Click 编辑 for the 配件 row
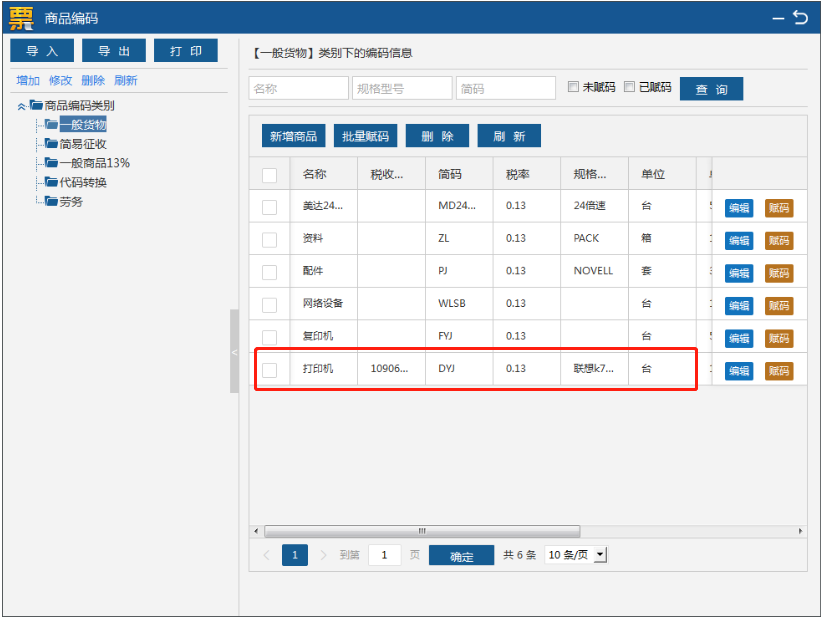 pos(739,273)
